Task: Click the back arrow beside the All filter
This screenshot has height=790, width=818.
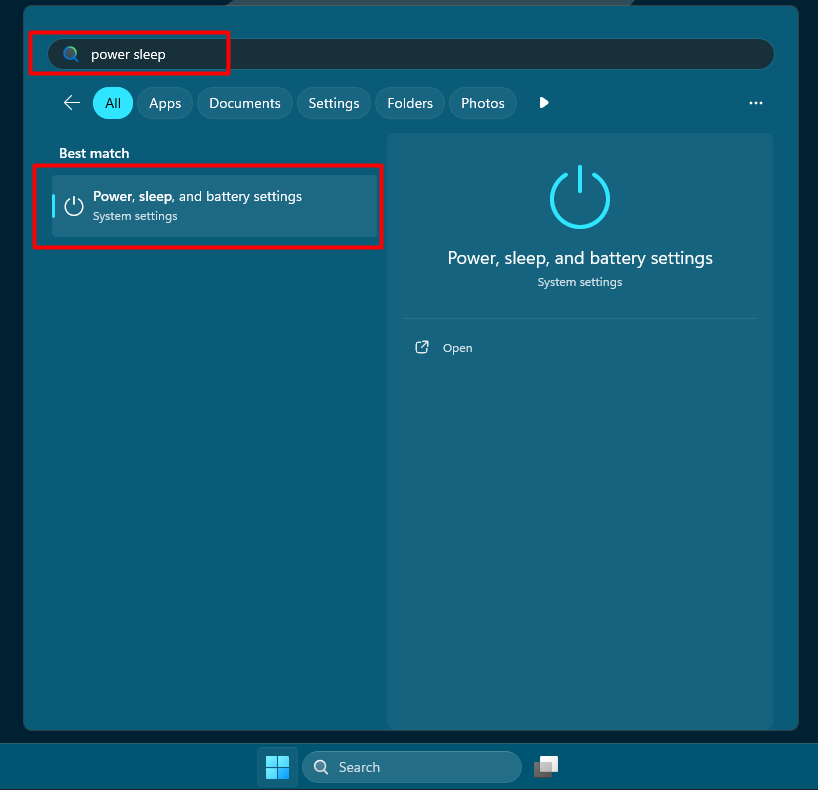Action: pyautogui.click(x=71, y=103)
